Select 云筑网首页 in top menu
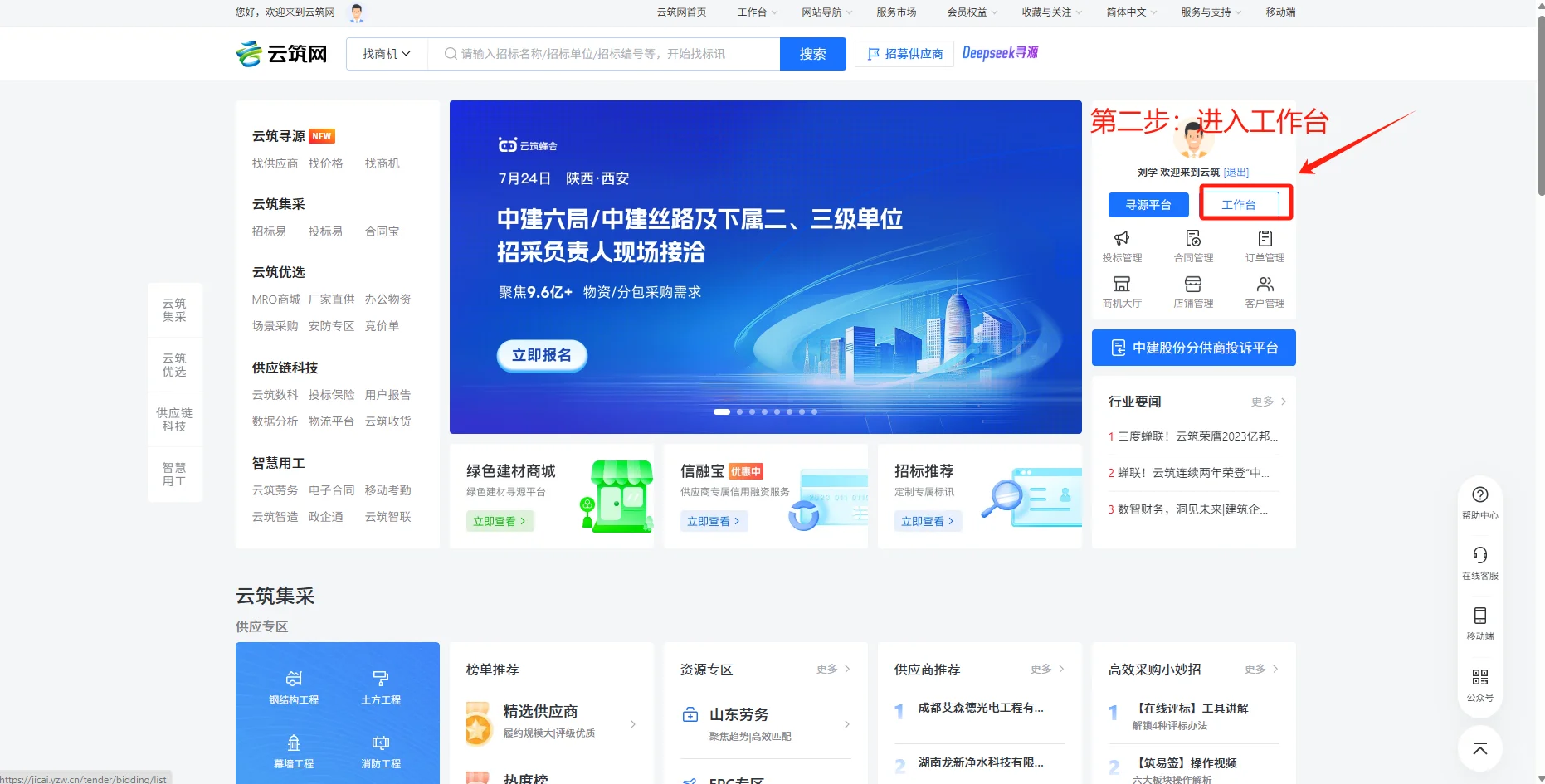 coord(680,12)
